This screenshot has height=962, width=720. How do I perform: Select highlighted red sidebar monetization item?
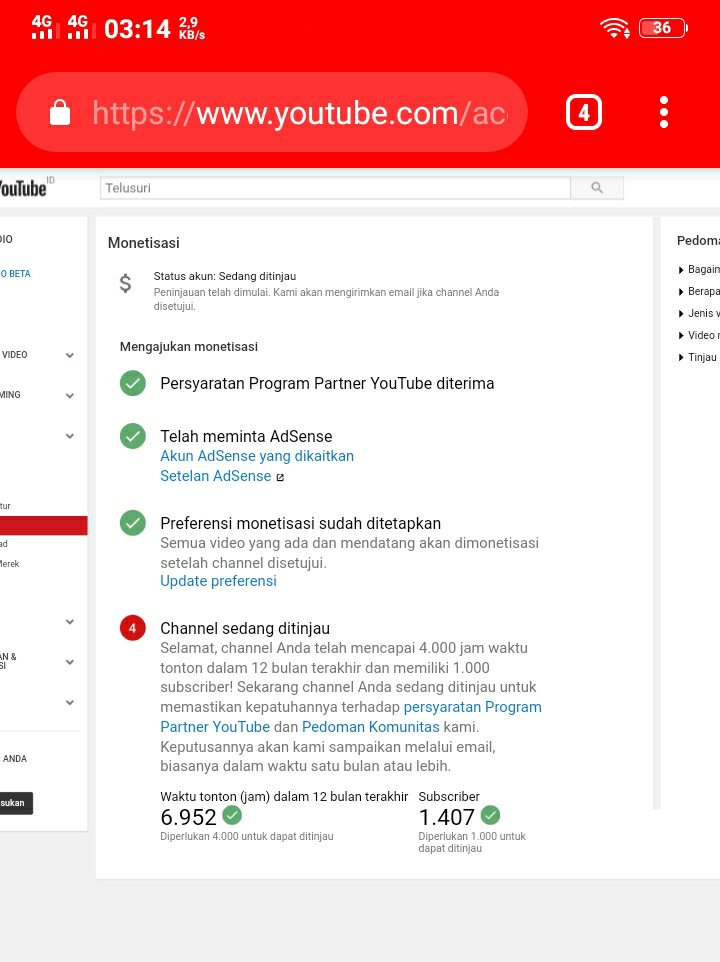[x=44, y=526]
